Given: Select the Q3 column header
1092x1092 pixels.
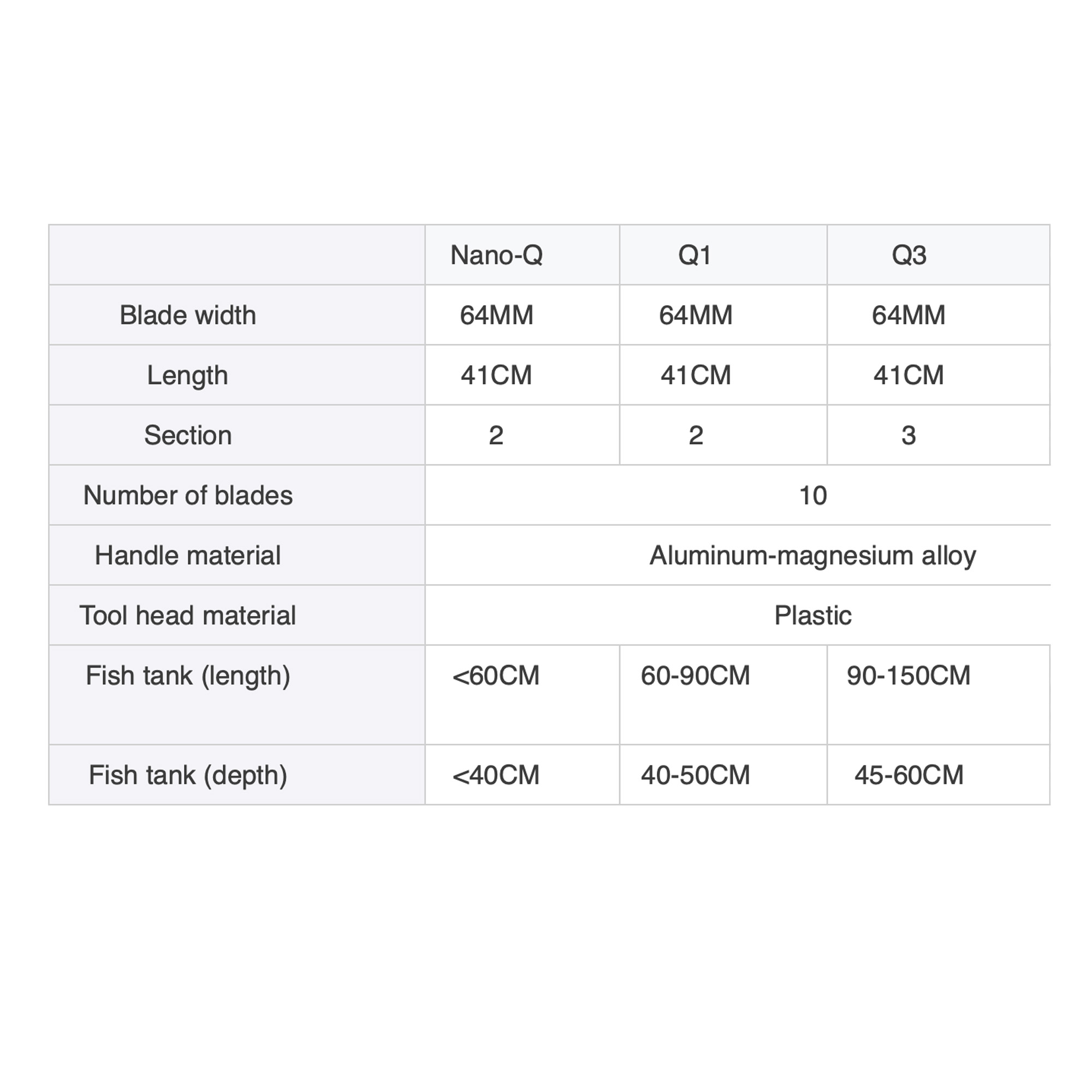Looking at the screenshot, I should click(909, 255).
